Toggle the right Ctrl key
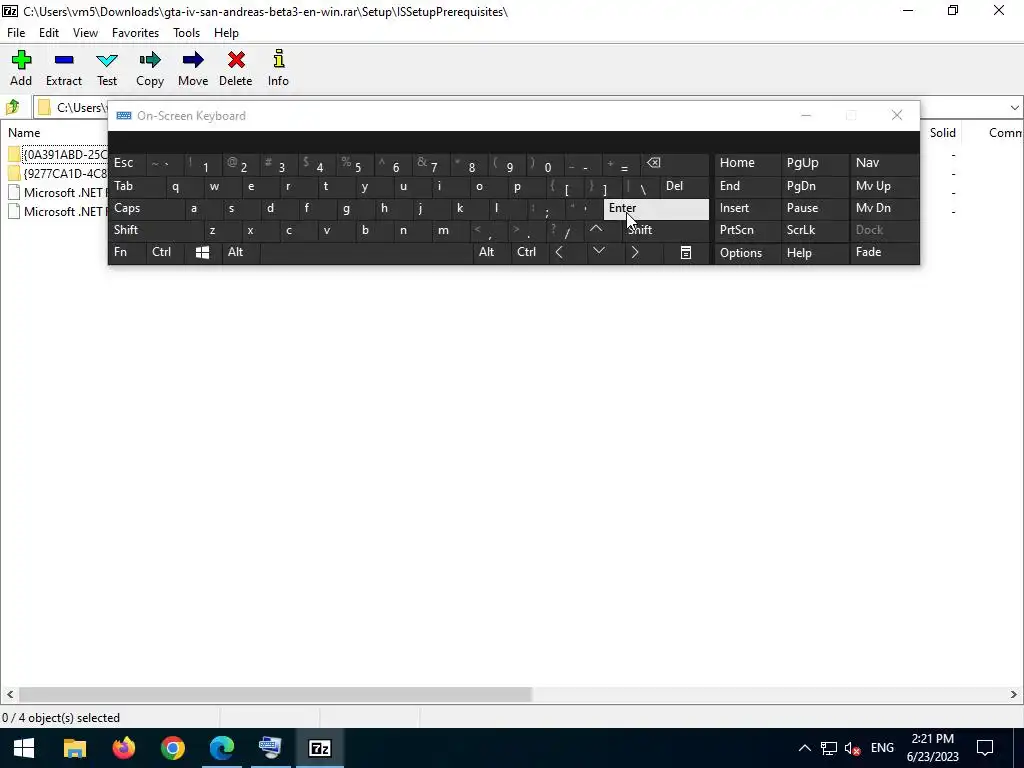The height and width of the screenshot is (768, 1024). (x=529, y=252)
